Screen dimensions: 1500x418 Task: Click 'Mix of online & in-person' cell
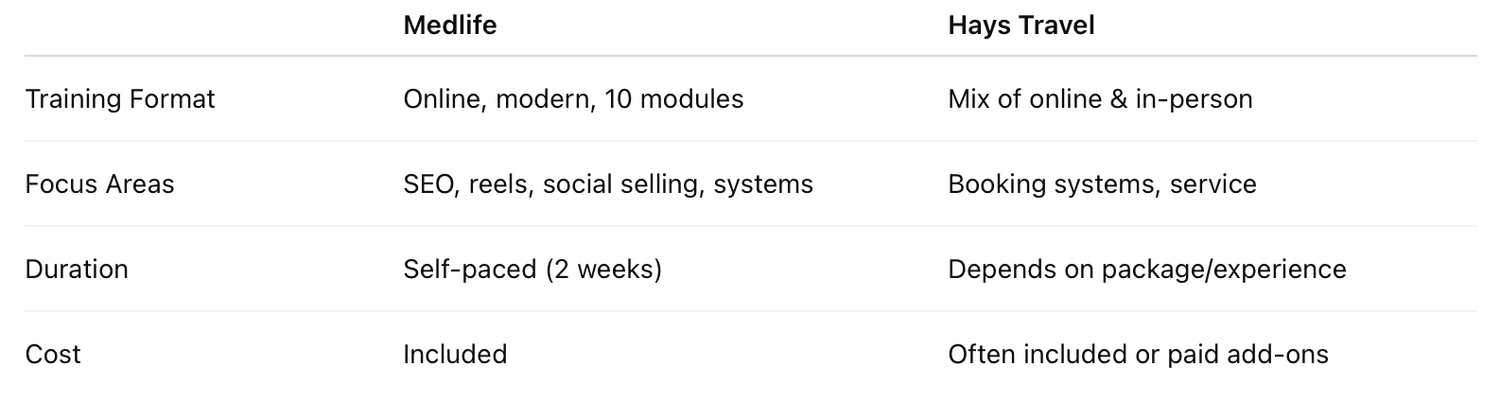pyautogui.click(x=1100, y=99)
